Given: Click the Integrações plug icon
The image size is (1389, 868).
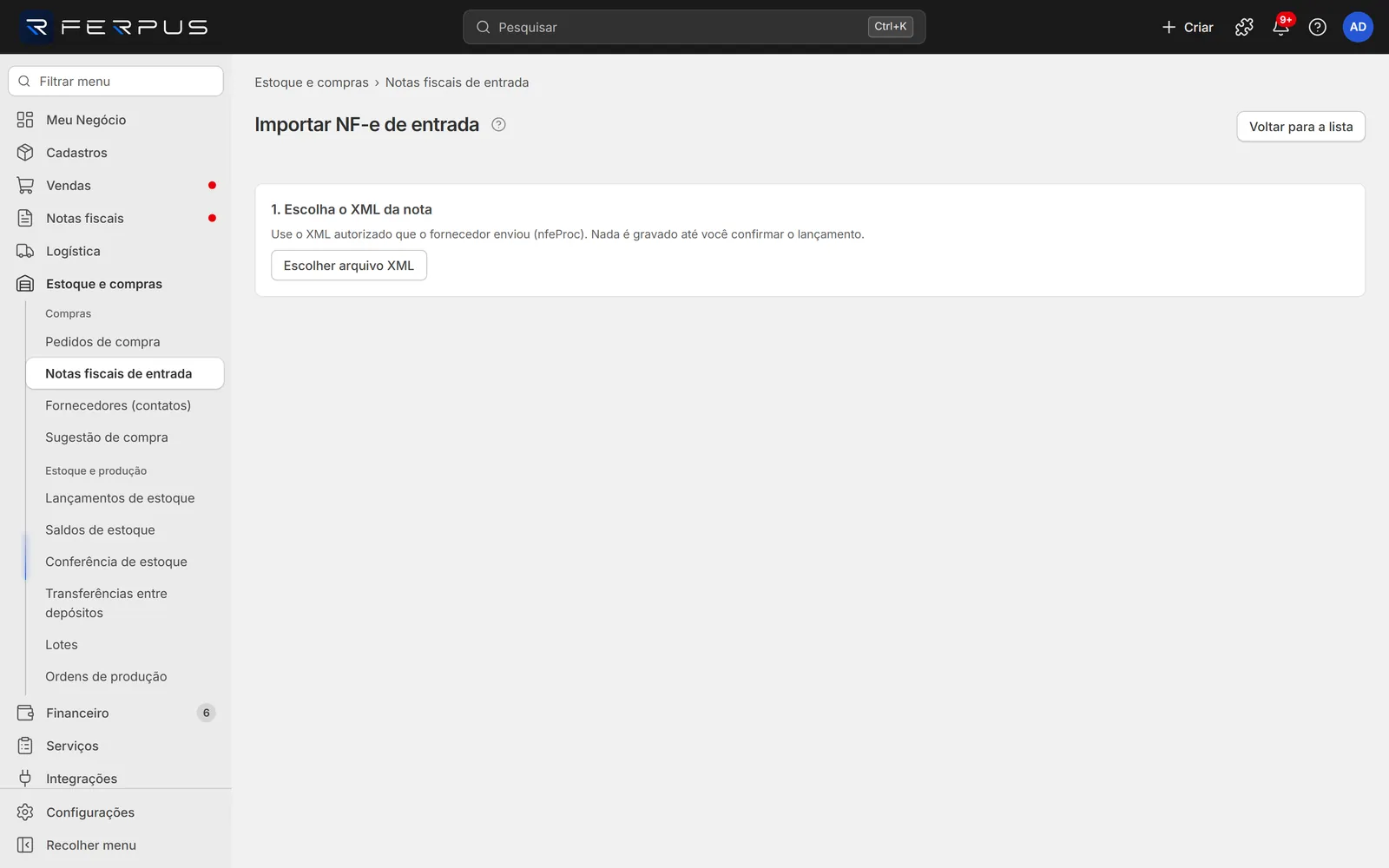Looking at the screenshot, I should 25,779.
